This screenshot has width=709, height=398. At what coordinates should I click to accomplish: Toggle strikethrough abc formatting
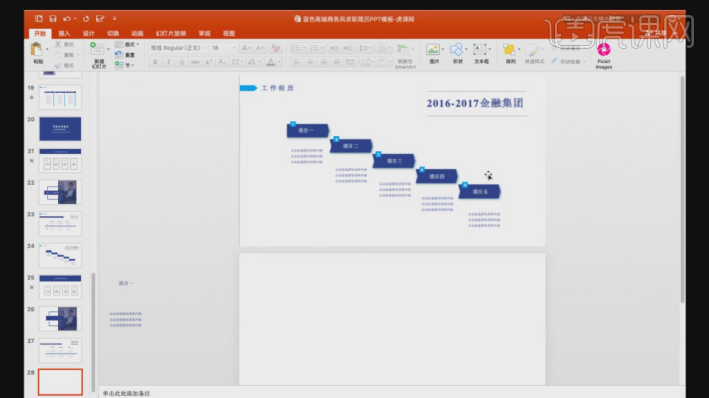195,62
